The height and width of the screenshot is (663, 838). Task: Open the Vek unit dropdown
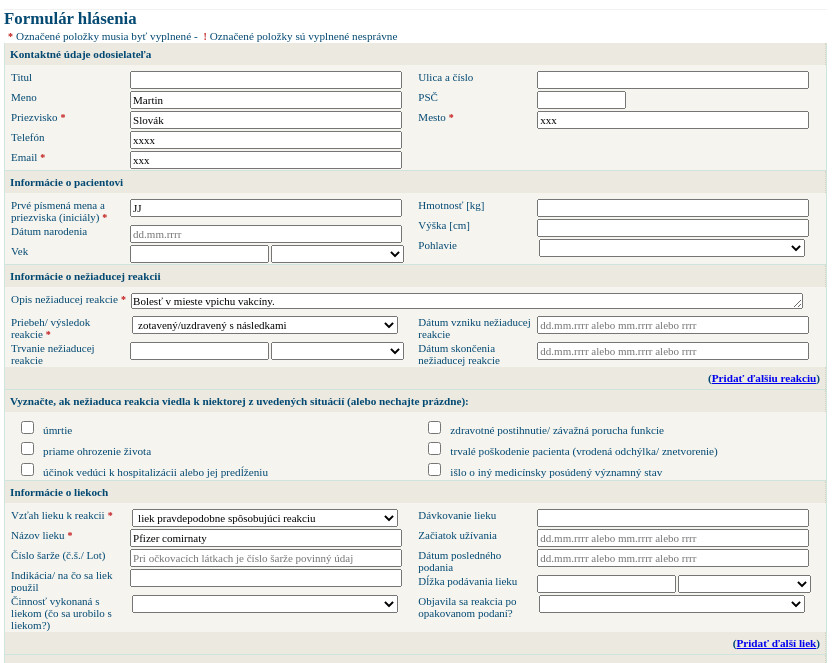(x=337, y=254)
